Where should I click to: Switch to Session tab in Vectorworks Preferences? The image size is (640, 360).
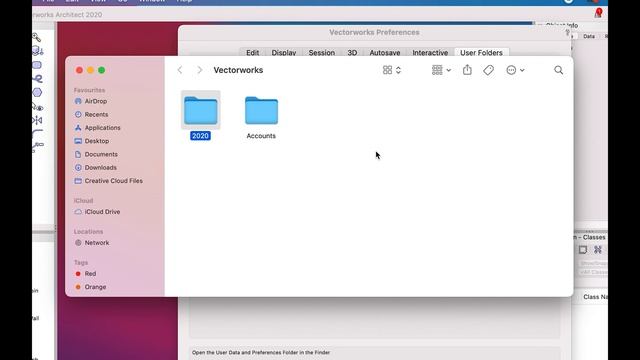point(322,53)
